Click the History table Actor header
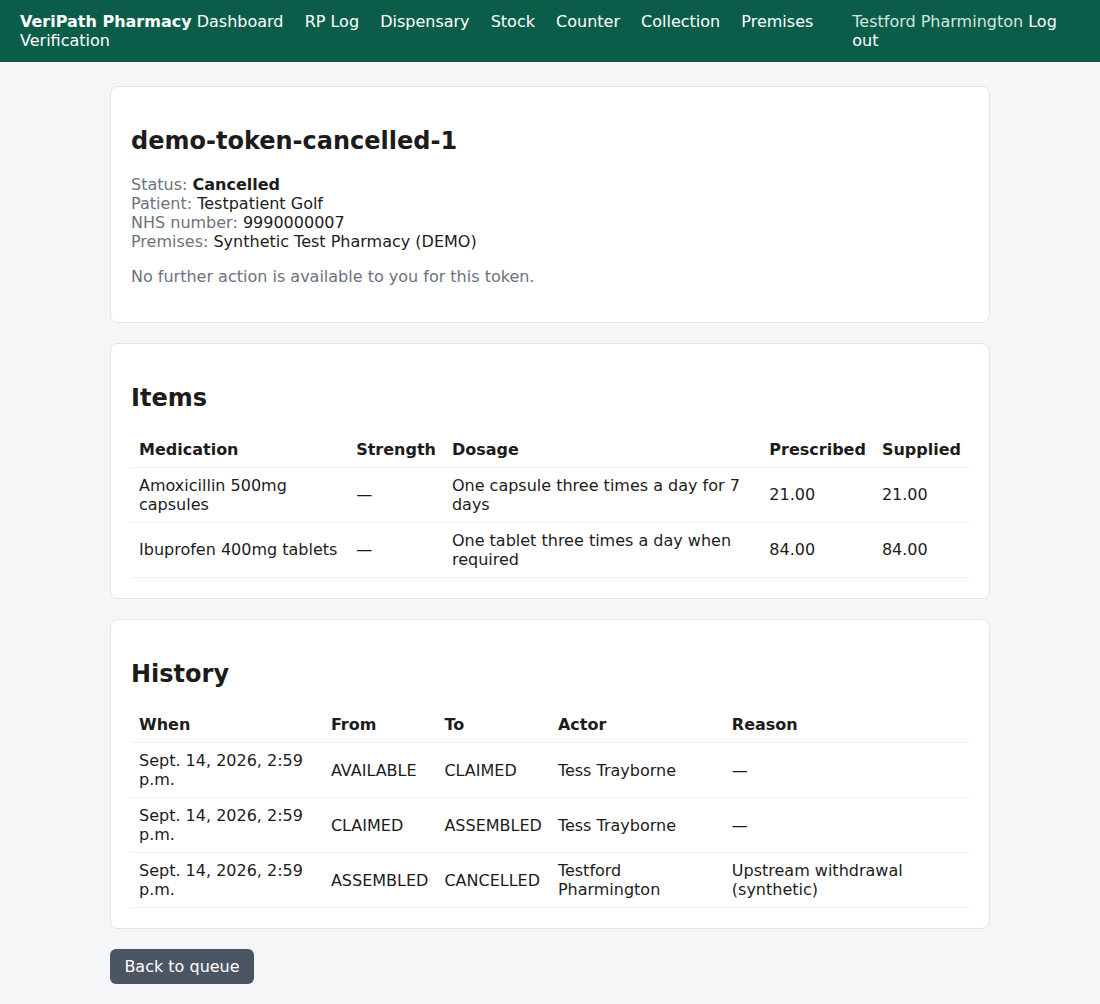 [582, 724]
